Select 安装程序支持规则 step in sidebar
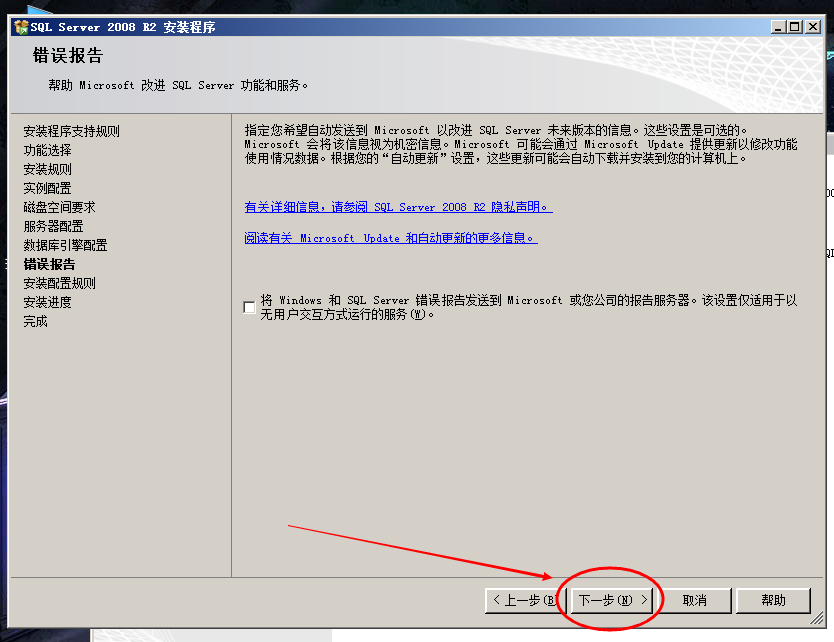This screenshot has height=642, width=834. (71, 131)
